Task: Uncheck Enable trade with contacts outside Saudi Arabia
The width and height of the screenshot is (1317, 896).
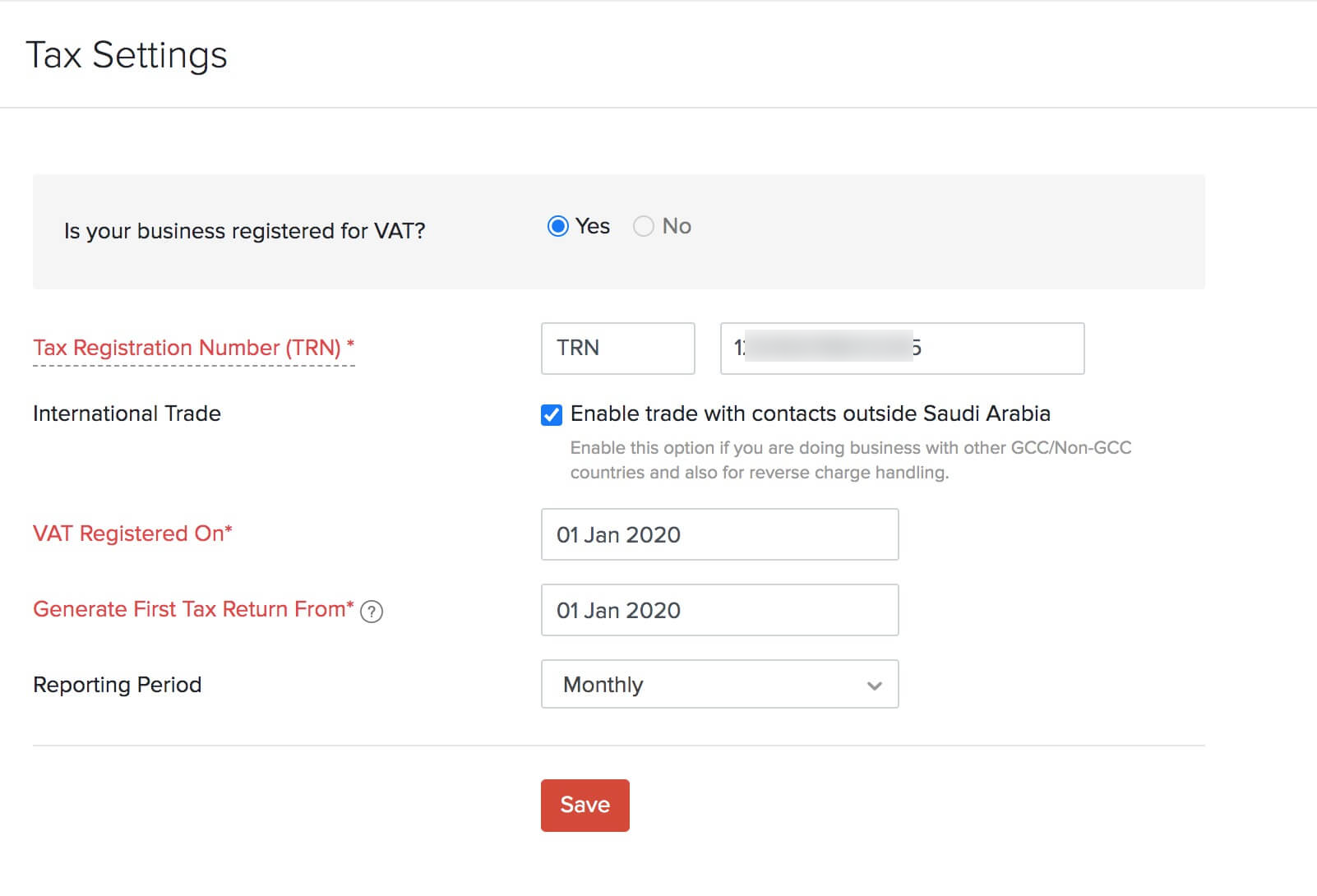Action: click(x=551, y=415)
